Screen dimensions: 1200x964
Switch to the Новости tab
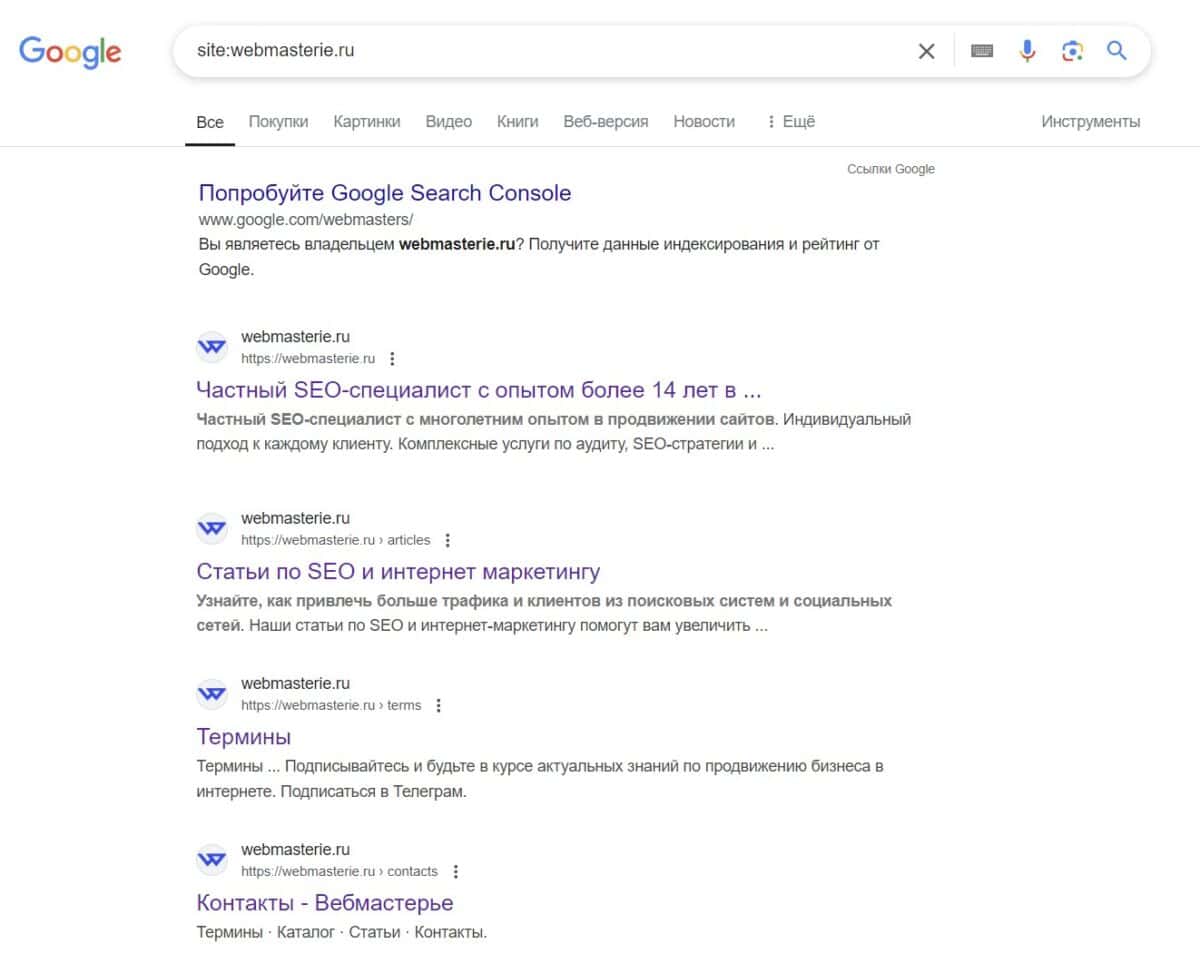coord(703,121)
